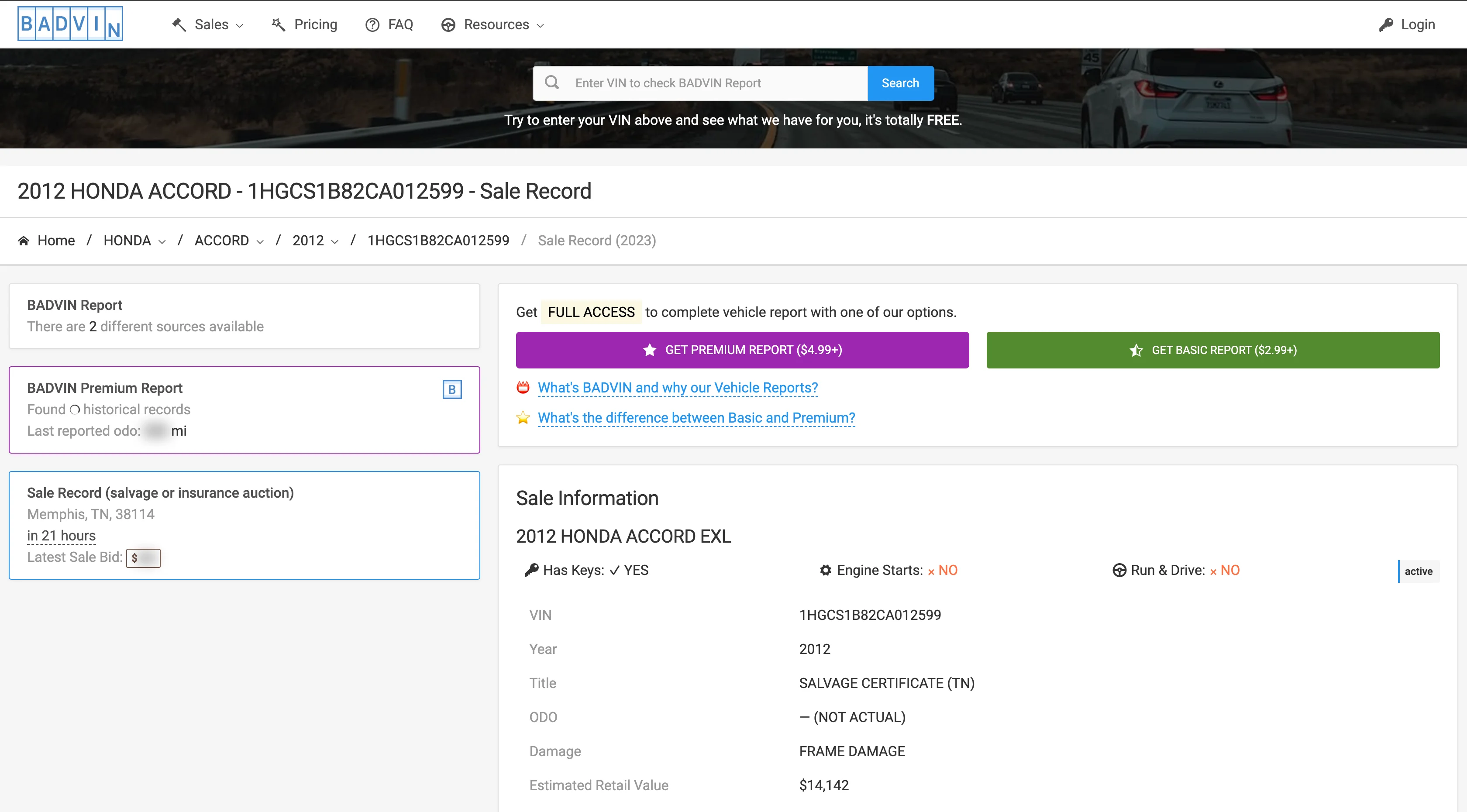Click the Enter VIN input field
Image resolution: width=1467 pixels, height=812 pixels.
(717, 83)
